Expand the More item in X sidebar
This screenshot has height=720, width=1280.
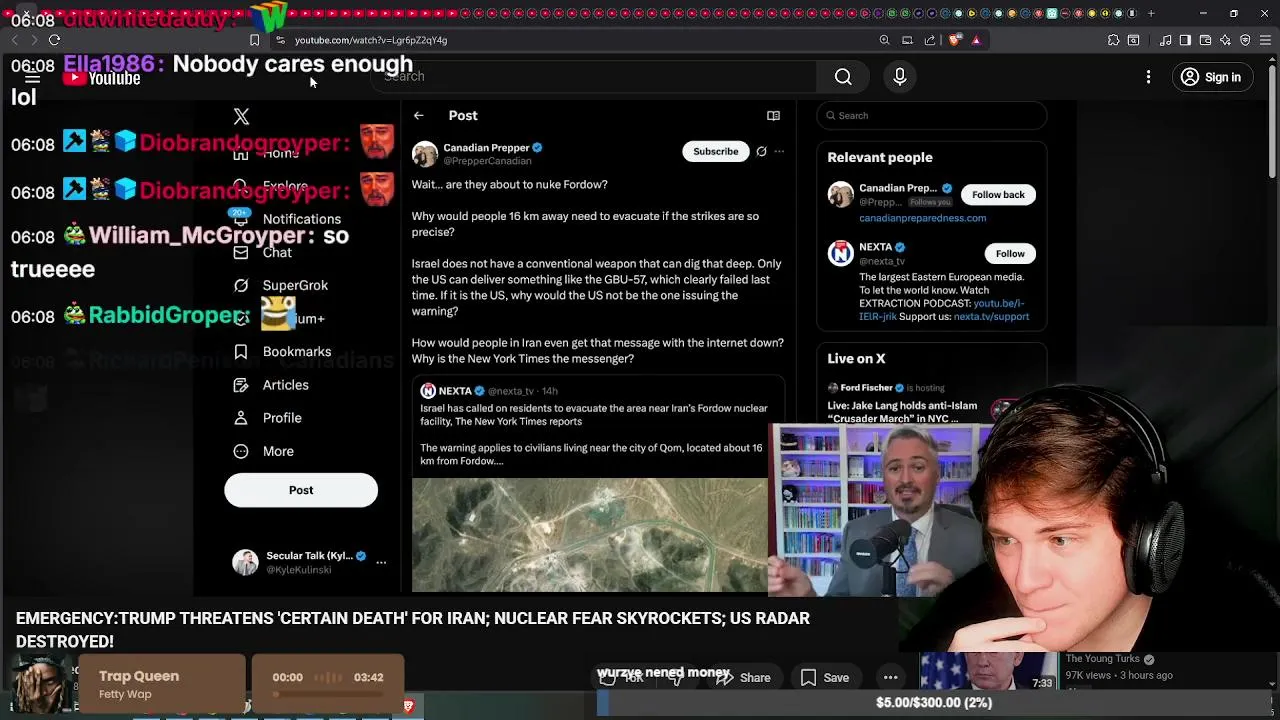pos(264,451)
